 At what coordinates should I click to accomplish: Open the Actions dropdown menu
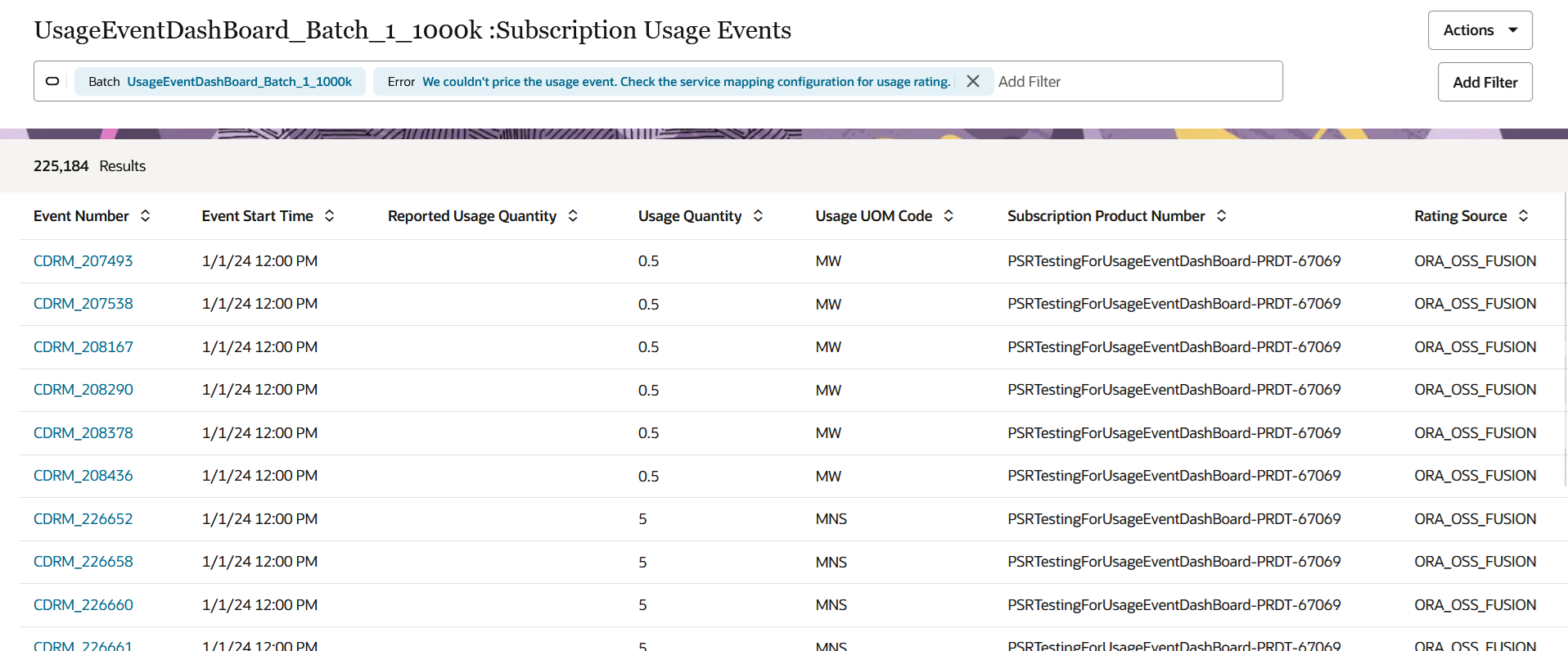[x=1480, y=30]
